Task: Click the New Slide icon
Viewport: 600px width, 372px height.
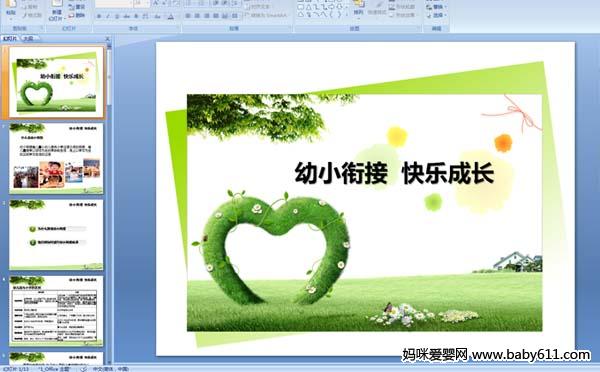Action: [x=56, y=11]
